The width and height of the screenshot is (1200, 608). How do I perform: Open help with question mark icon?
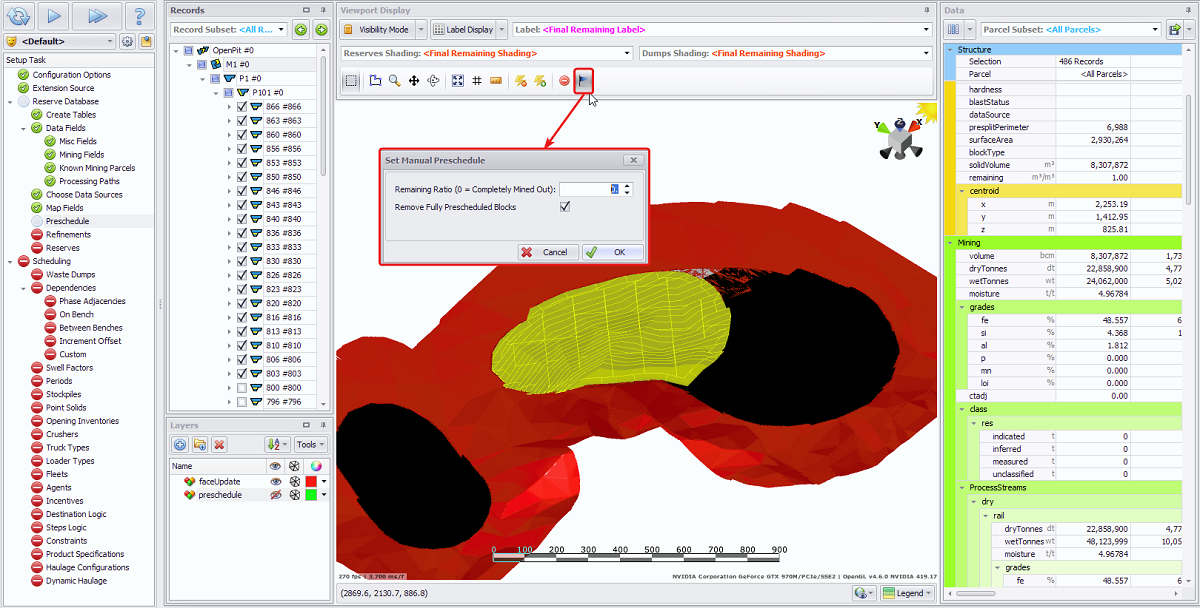point(140,16)
